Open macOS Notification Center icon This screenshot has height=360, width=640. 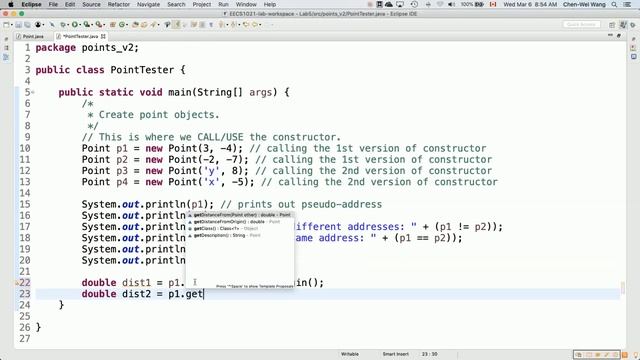point(628,4)
